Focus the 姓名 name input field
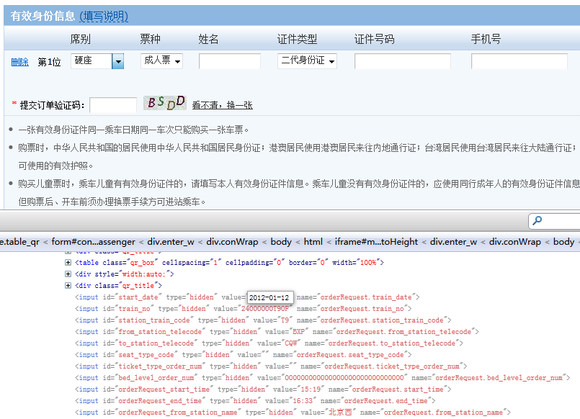The height and width of the screenshot is (419, 580). click(230, 61)
